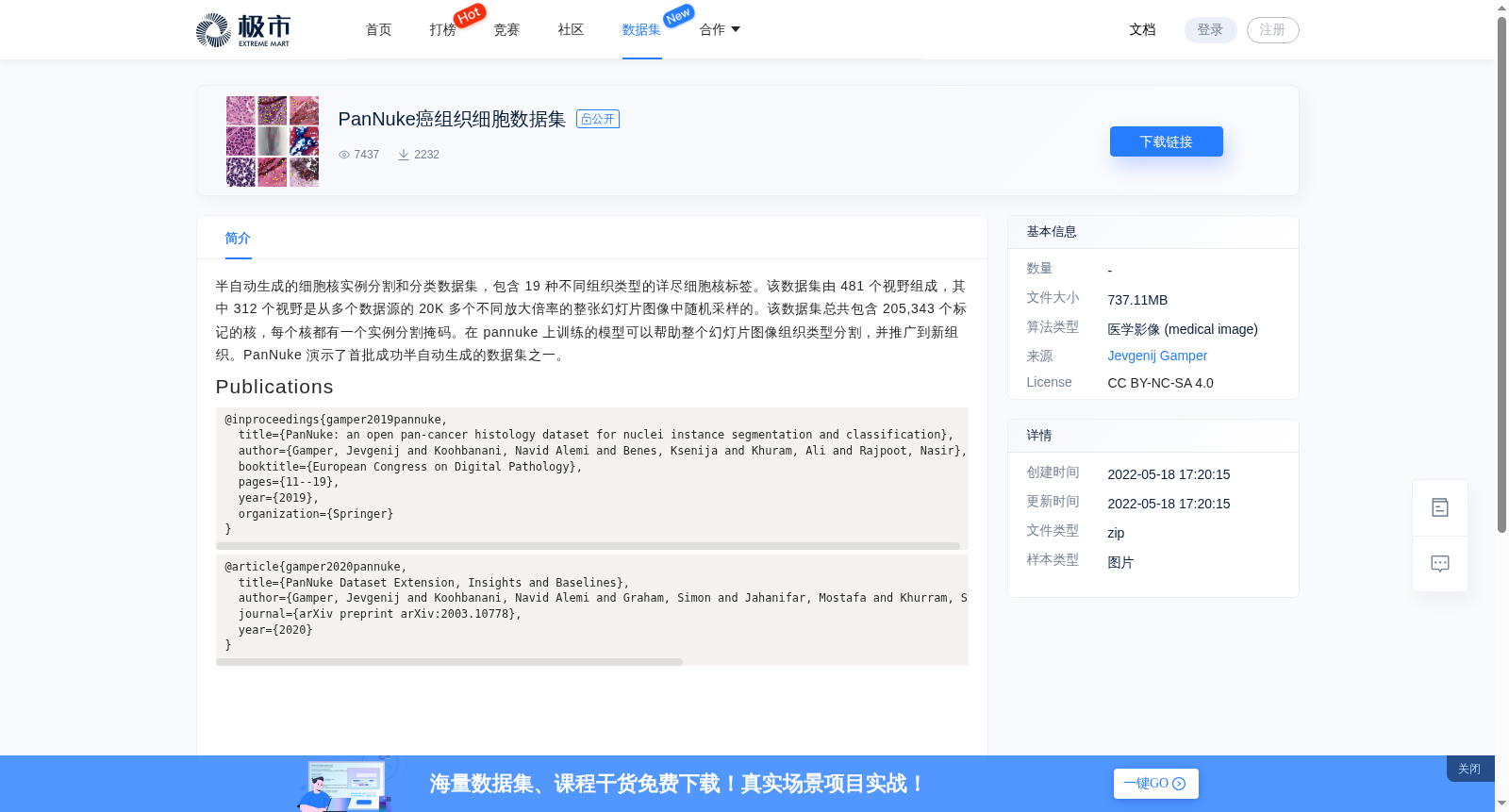Open the document icon in floating sidebar
This screenshot has height=812, width=1509.
[x=1440, y=507]
